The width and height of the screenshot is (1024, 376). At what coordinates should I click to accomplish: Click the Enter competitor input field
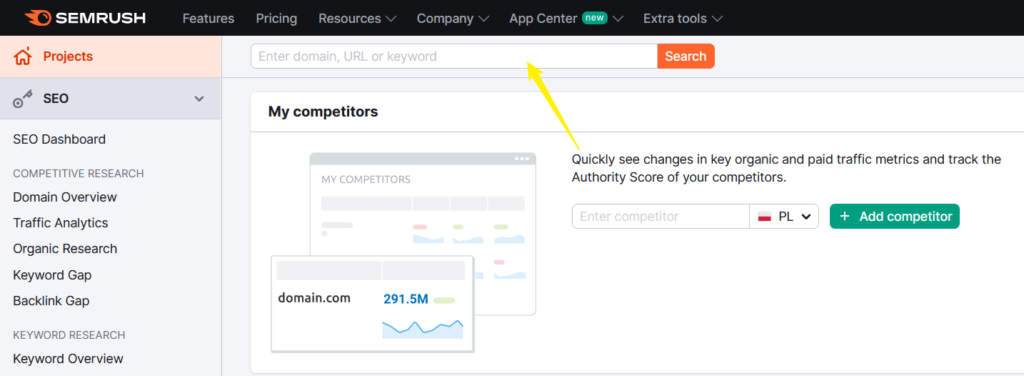(x=660, y=217)
